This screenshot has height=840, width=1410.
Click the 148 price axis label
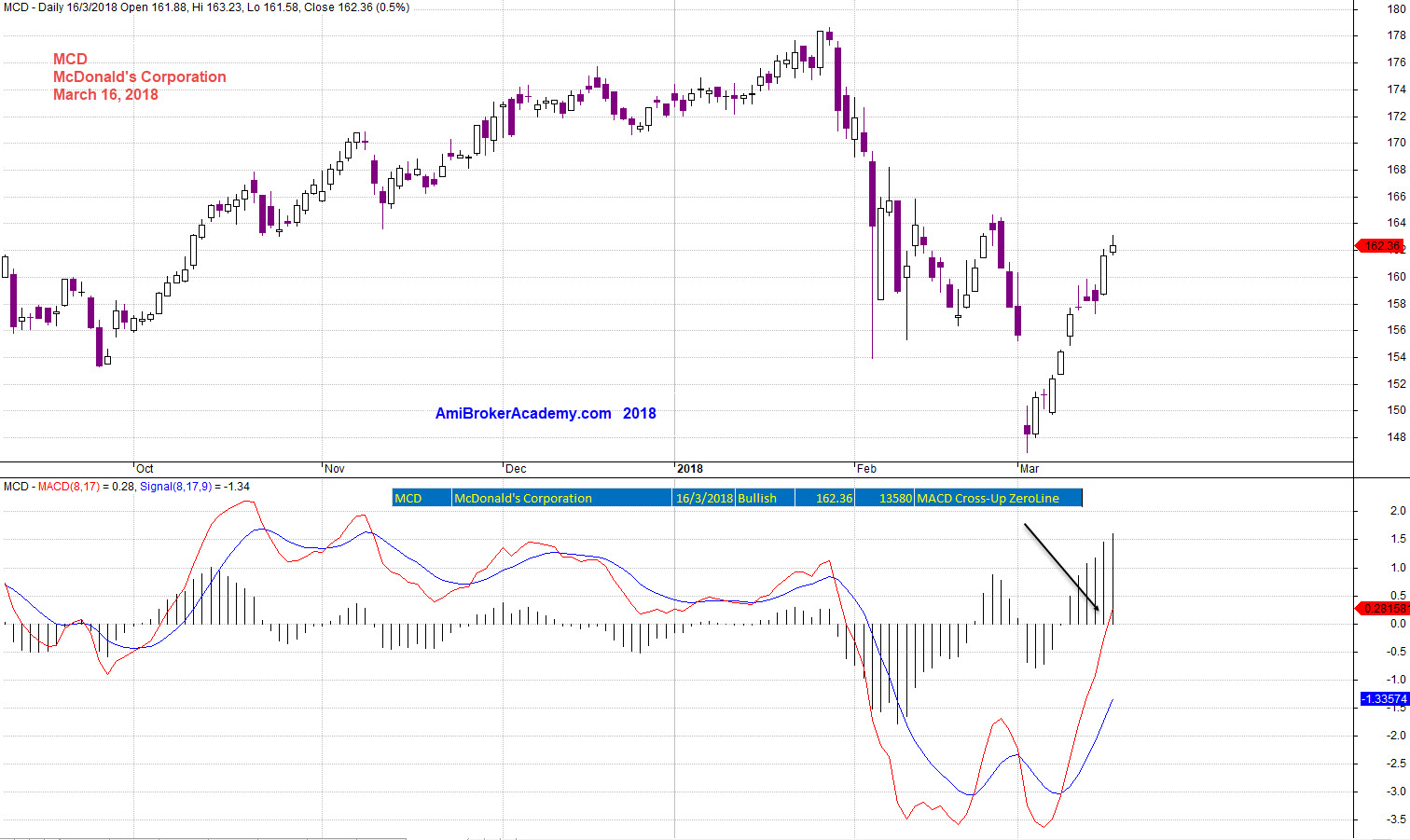1396,437
